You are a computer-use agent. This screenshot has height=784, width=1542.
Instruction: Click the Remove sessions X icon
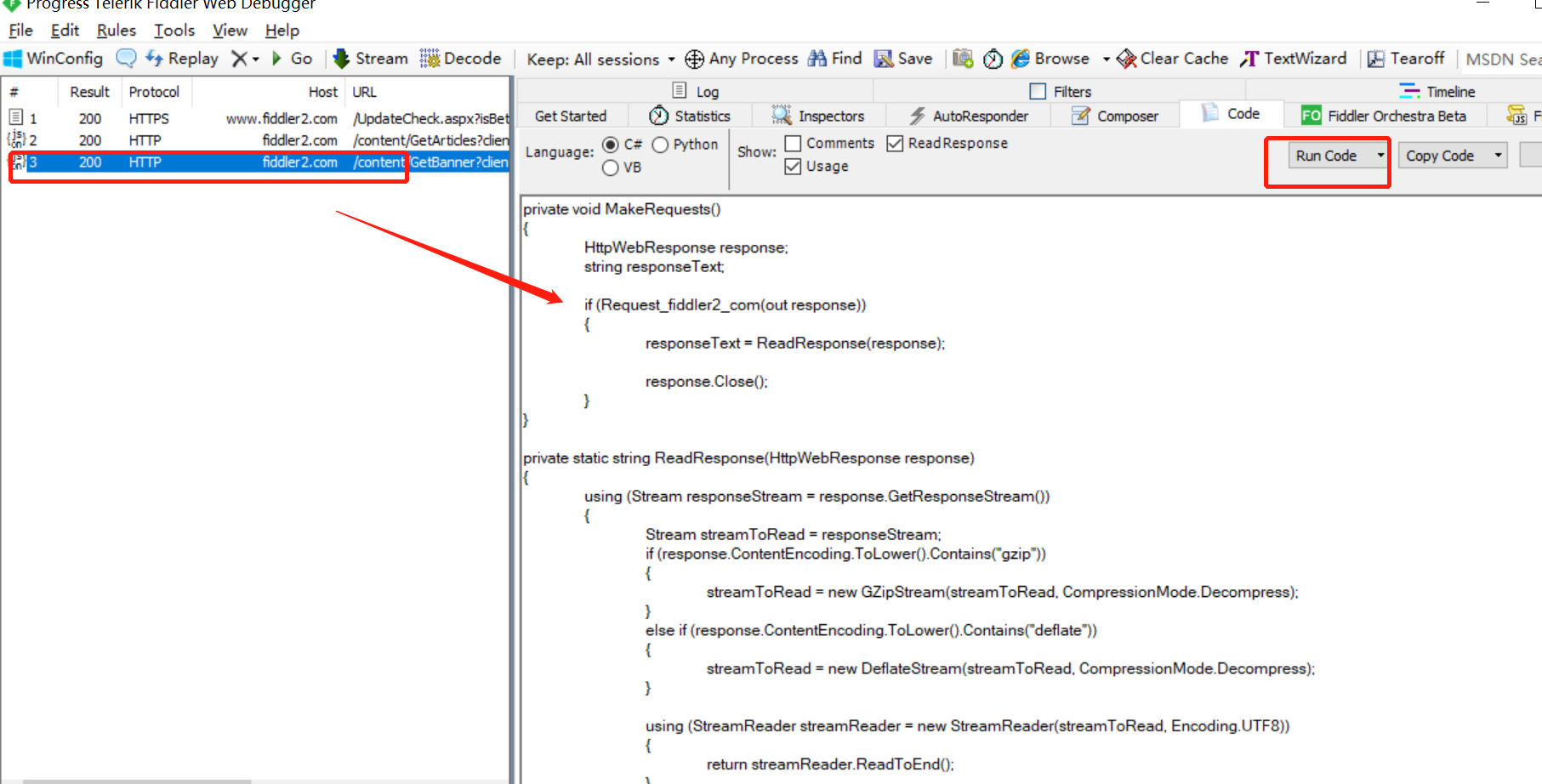tap(240, 59)
